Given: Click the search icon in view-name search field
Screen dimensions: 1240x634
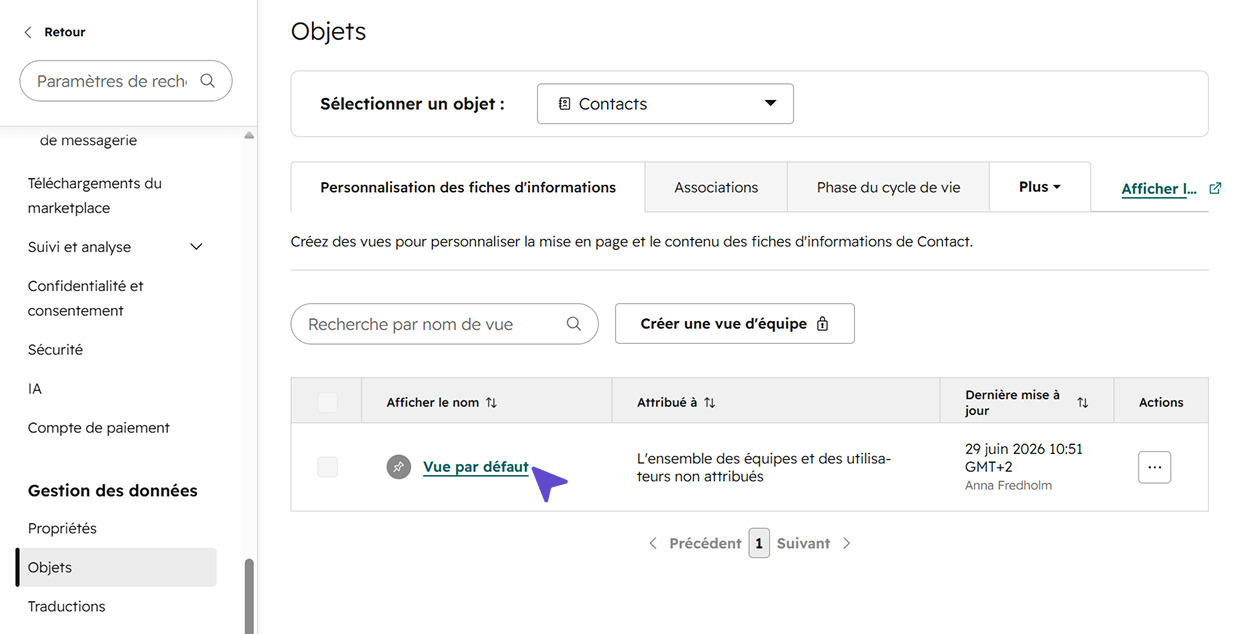Looking at the screenshot, I should pos(574,324).
